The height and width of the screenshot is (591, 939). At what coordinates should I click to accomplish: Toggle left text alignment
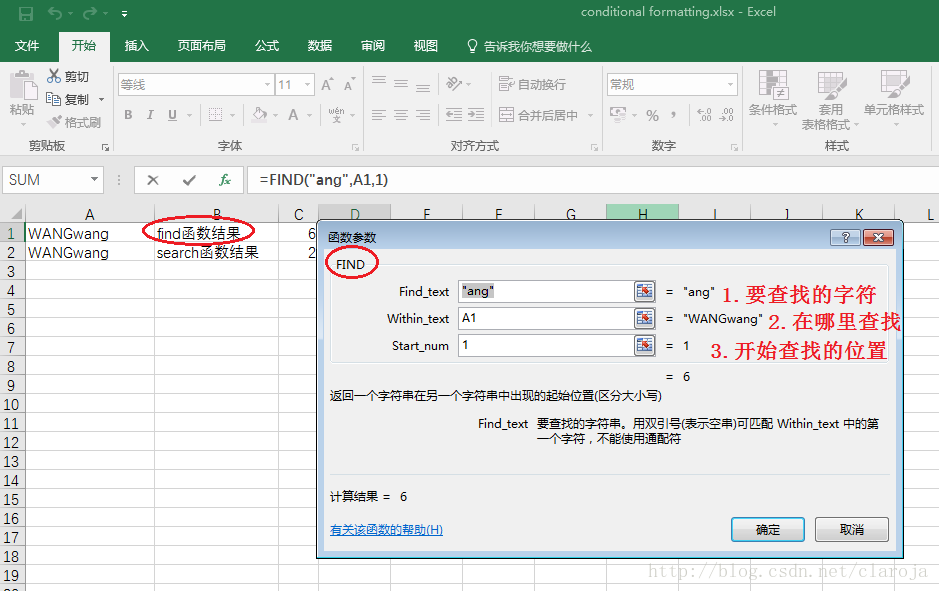click(x=378, y=115)
